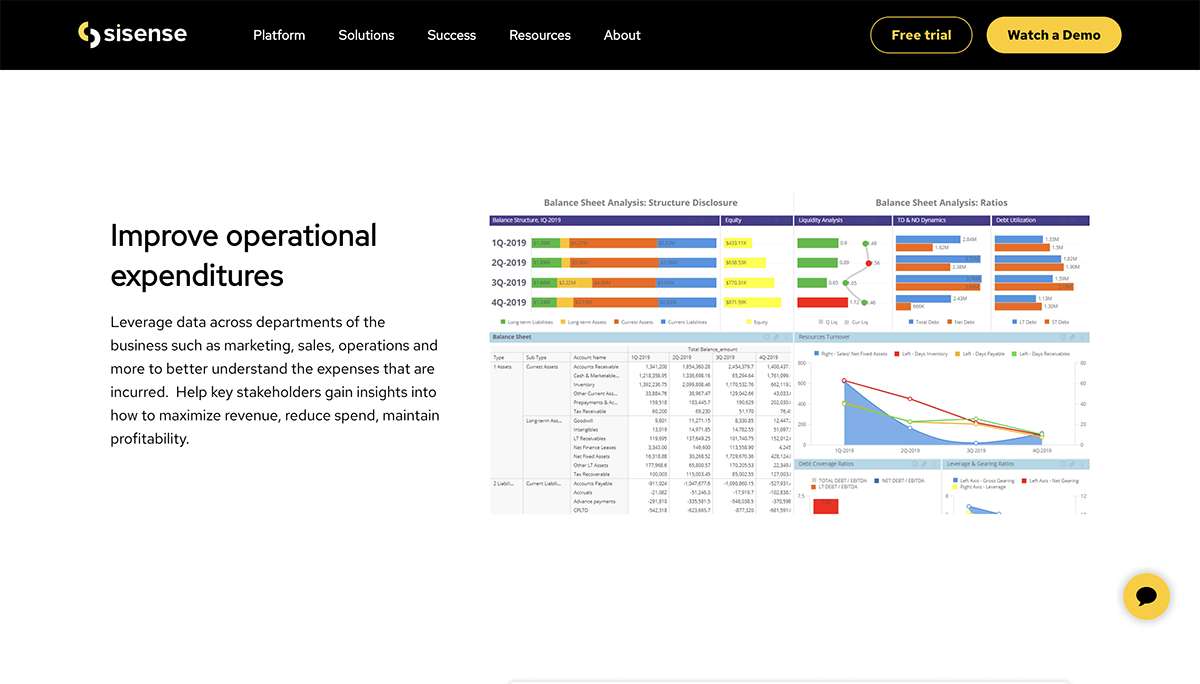Click the Watch a Demo button
The image size is (1200, 684).
[x=1054, y=35]
